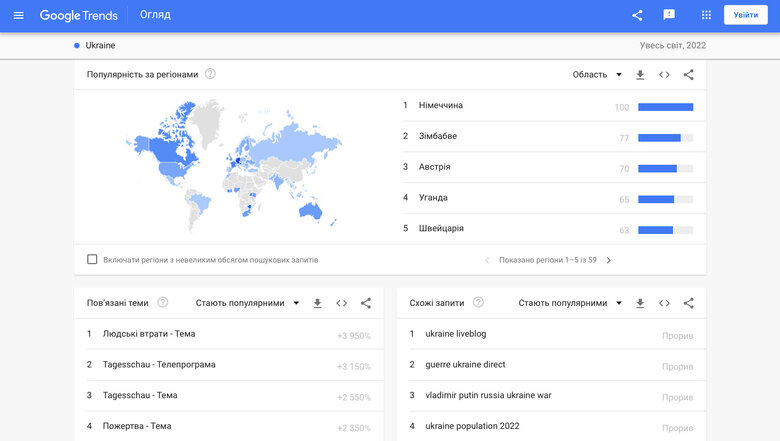Enable including low search volume regions
The width and height of the screenshot is (780, 441).
click(92, 259)
